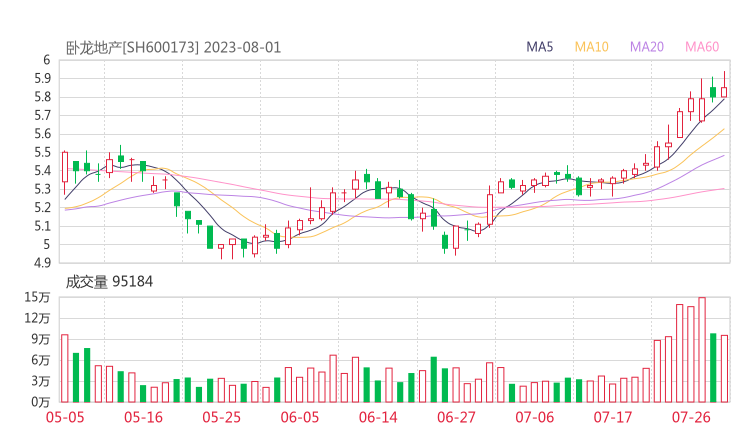Click the 15万 volume axis label
740x440 pixels.
point(37,297)
